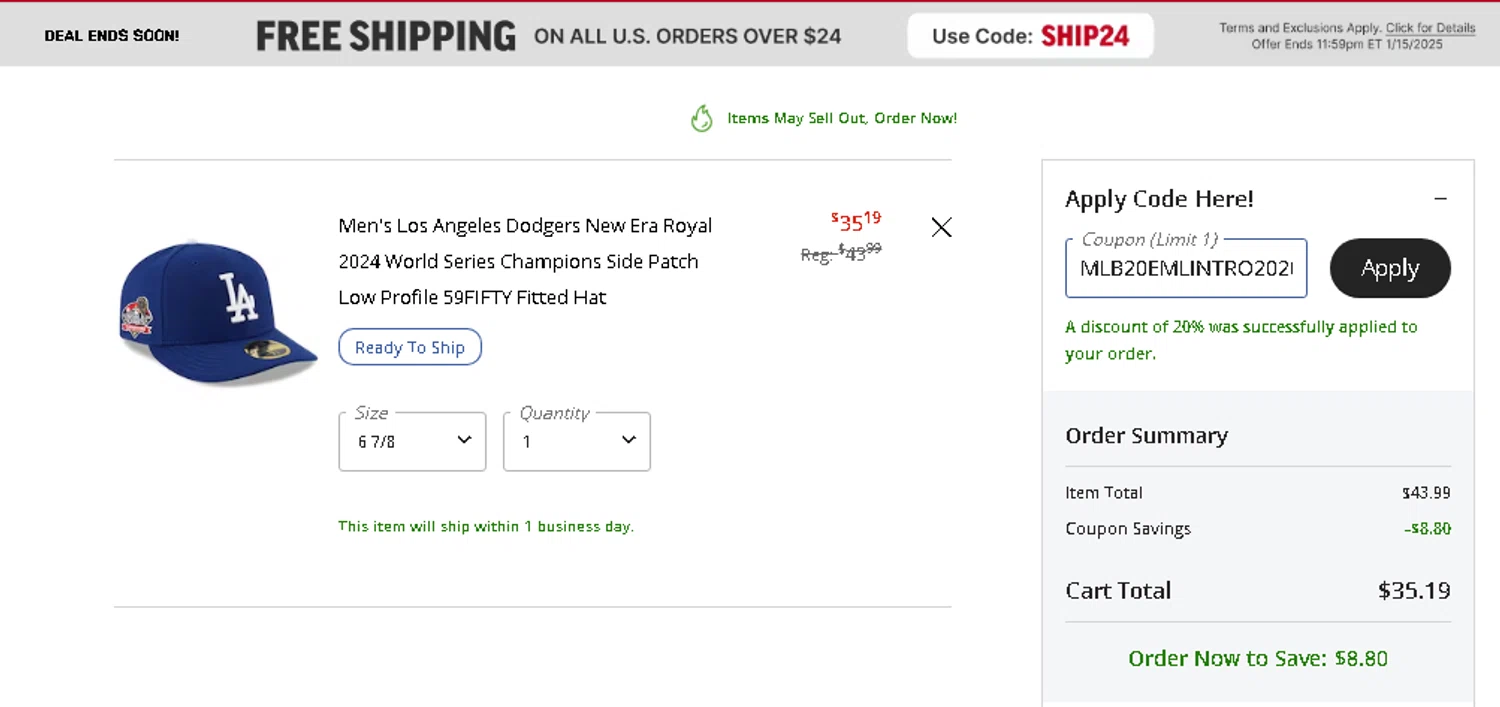Click the DEAL ENDS SOON text
This screenshot has height=707, width=1500.
pyautogui.click(x=112, y=36)
